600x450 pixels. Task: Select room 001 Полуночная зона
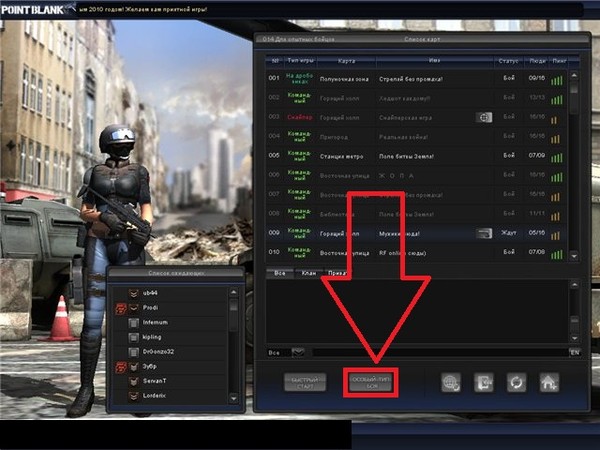coord(416,79)
